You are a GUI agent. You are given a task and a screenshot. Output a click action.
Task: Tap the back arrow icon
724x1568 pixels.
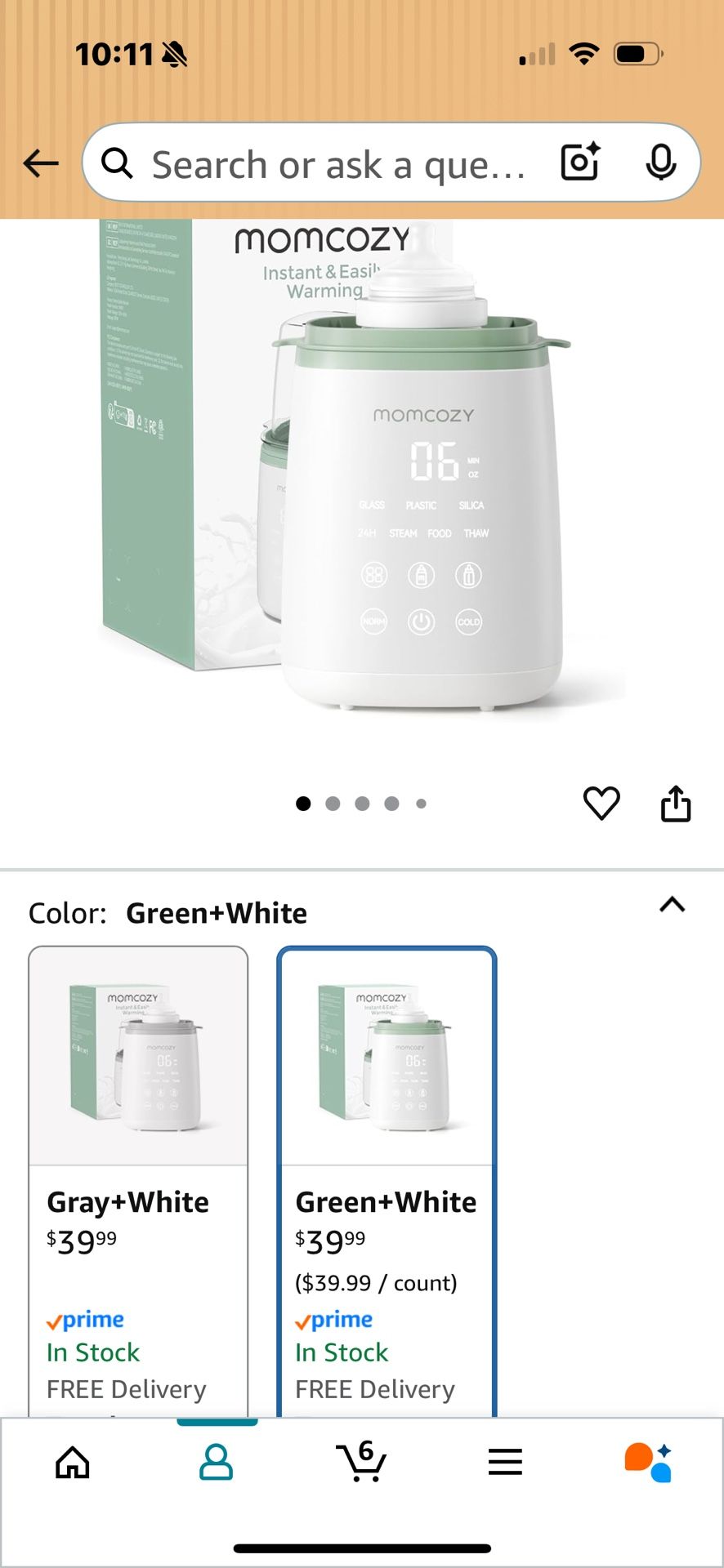41,163
